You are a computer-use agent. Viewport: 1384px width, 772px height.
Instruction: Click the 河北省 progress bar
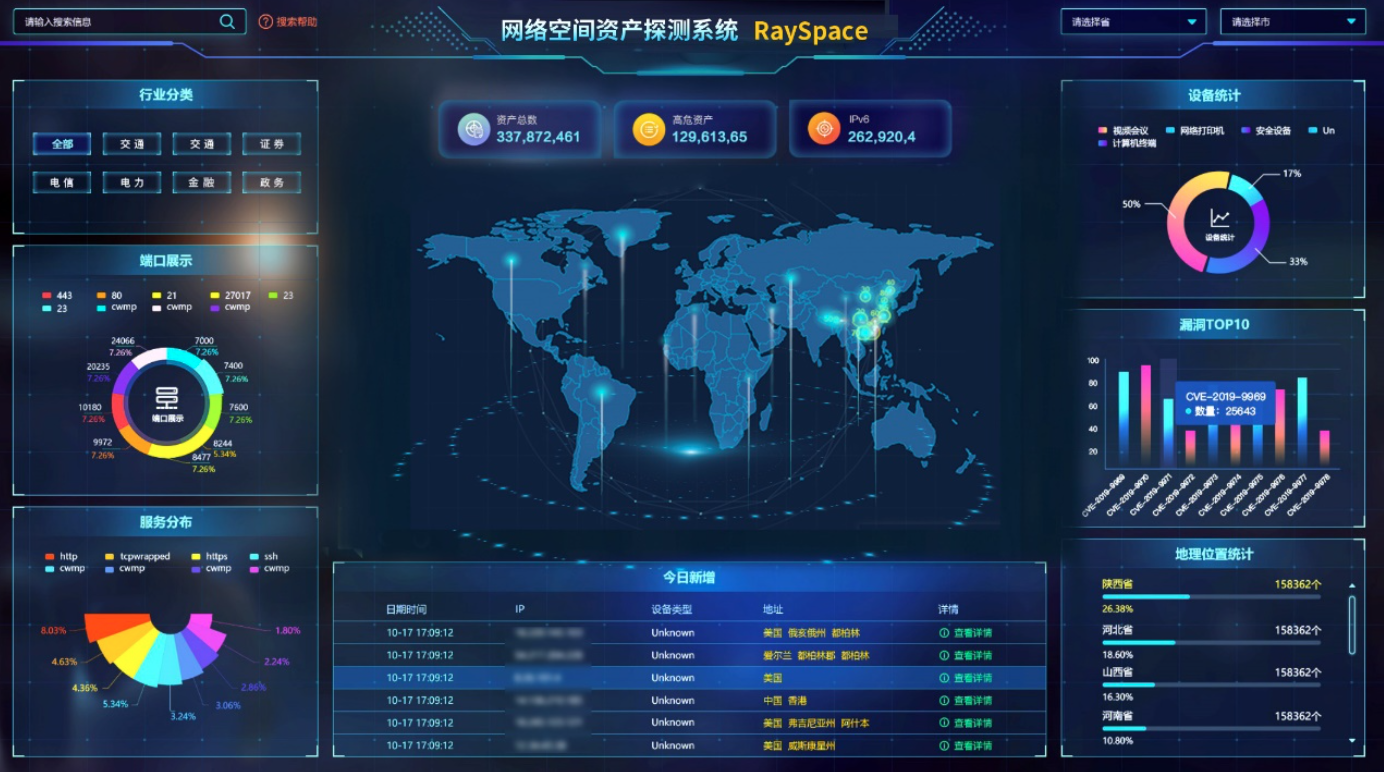click(x=1211, y=643)
